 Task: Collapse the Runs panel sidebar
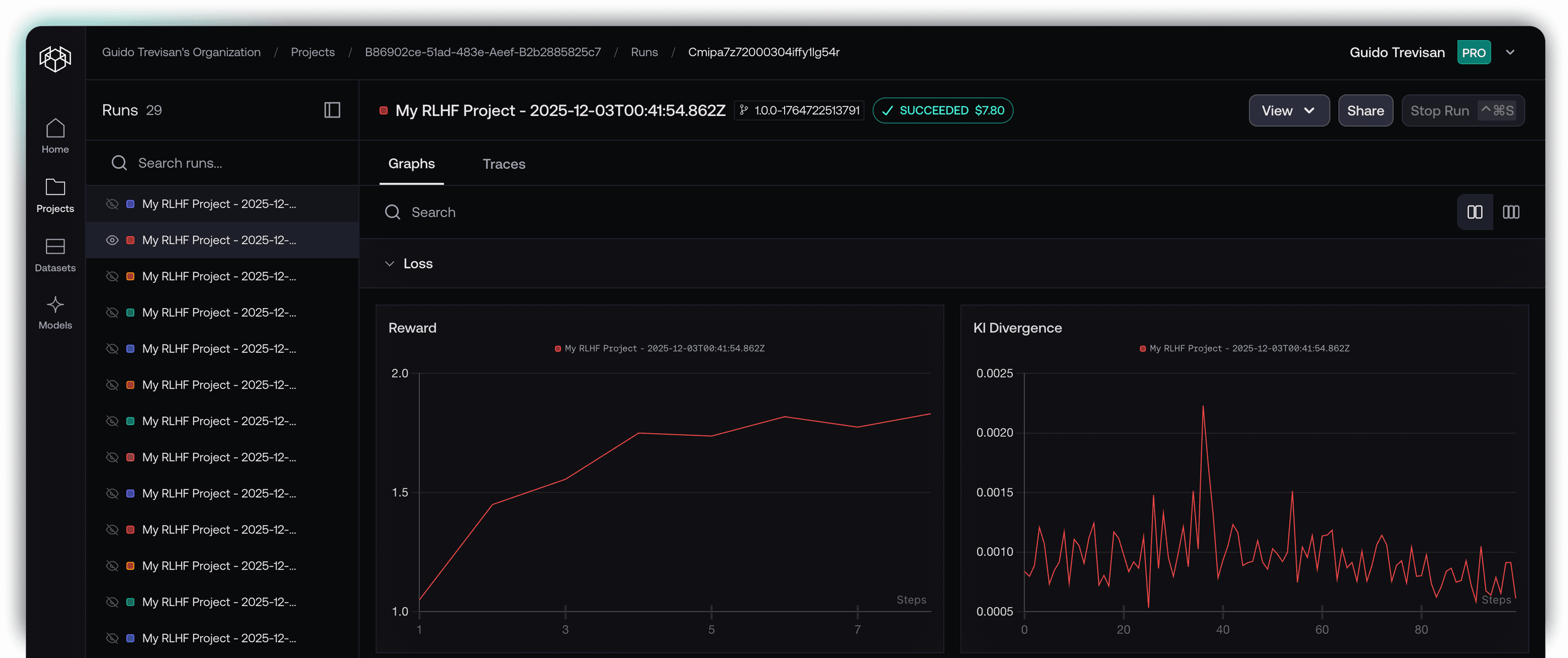(x=332, y=110)
